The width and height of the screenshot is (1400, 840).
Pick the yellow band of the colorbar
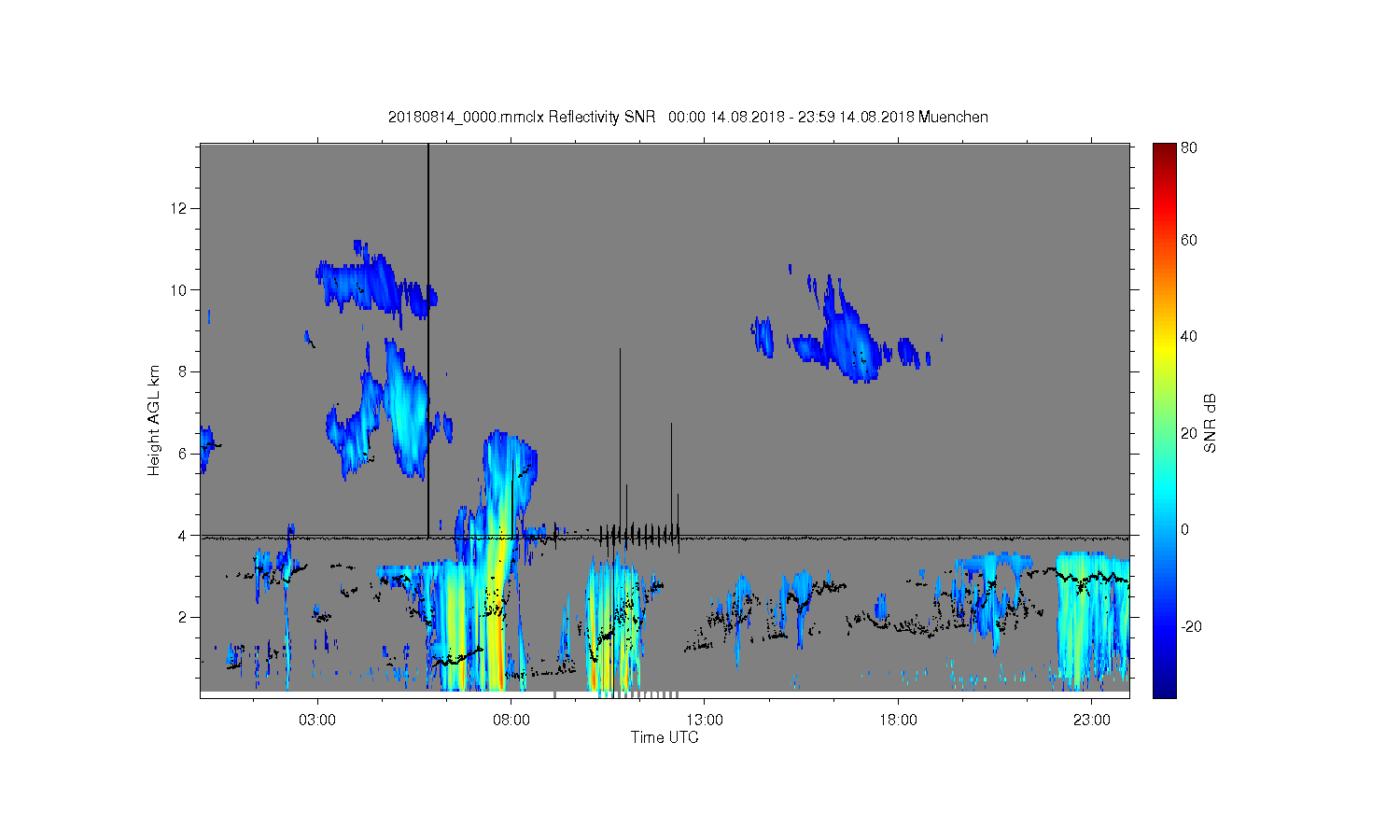[x=1164, y=349]
